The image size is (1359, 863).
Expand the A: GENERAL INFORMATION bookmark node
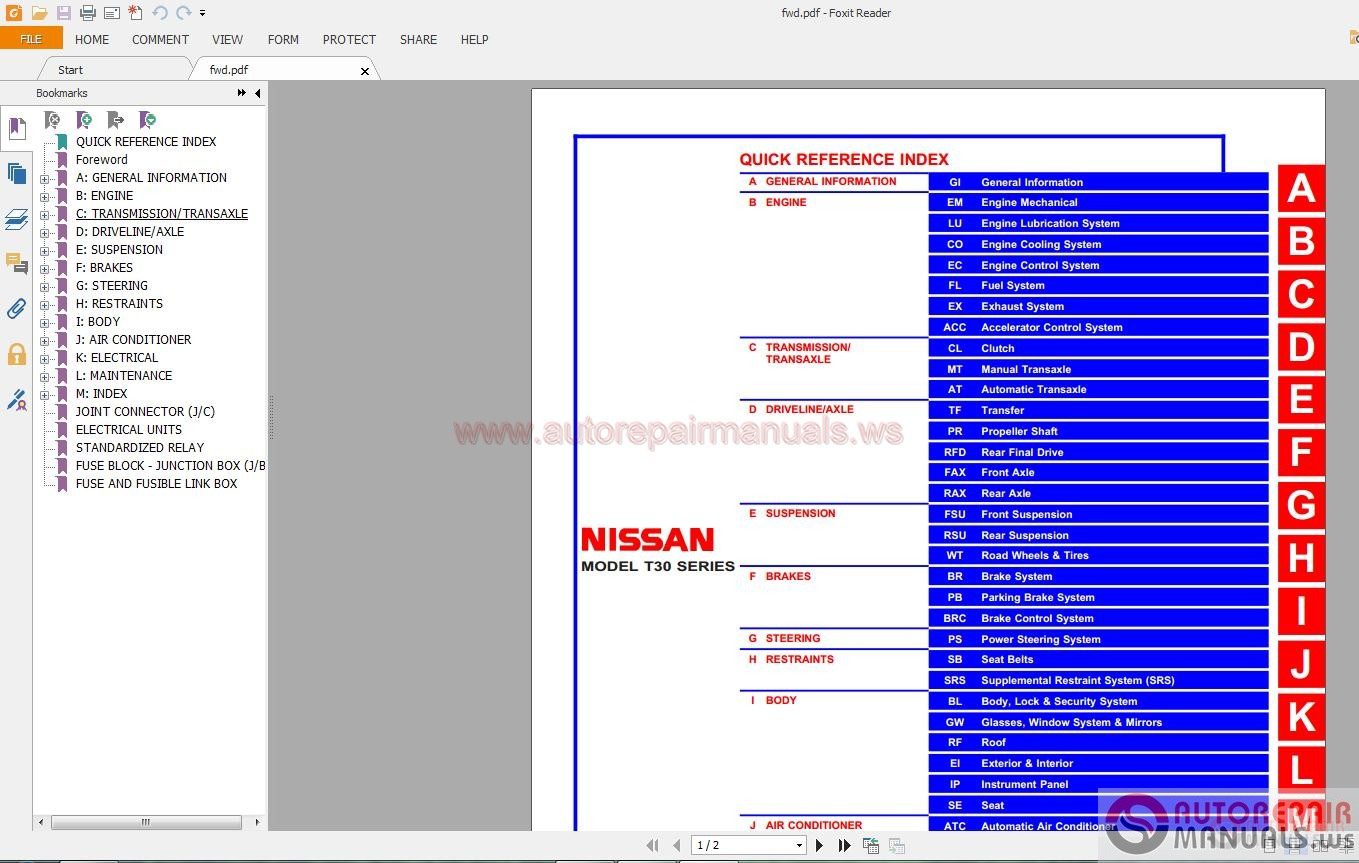tap(44, 179)
